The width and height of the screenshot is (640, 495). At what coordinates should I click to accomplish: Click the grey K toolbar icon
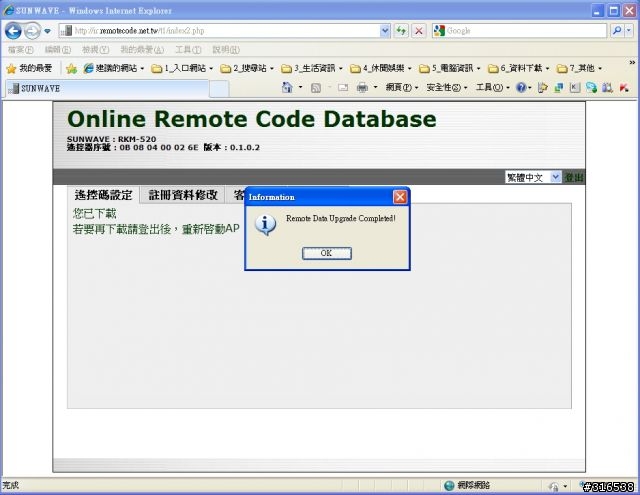click(575, 88)
